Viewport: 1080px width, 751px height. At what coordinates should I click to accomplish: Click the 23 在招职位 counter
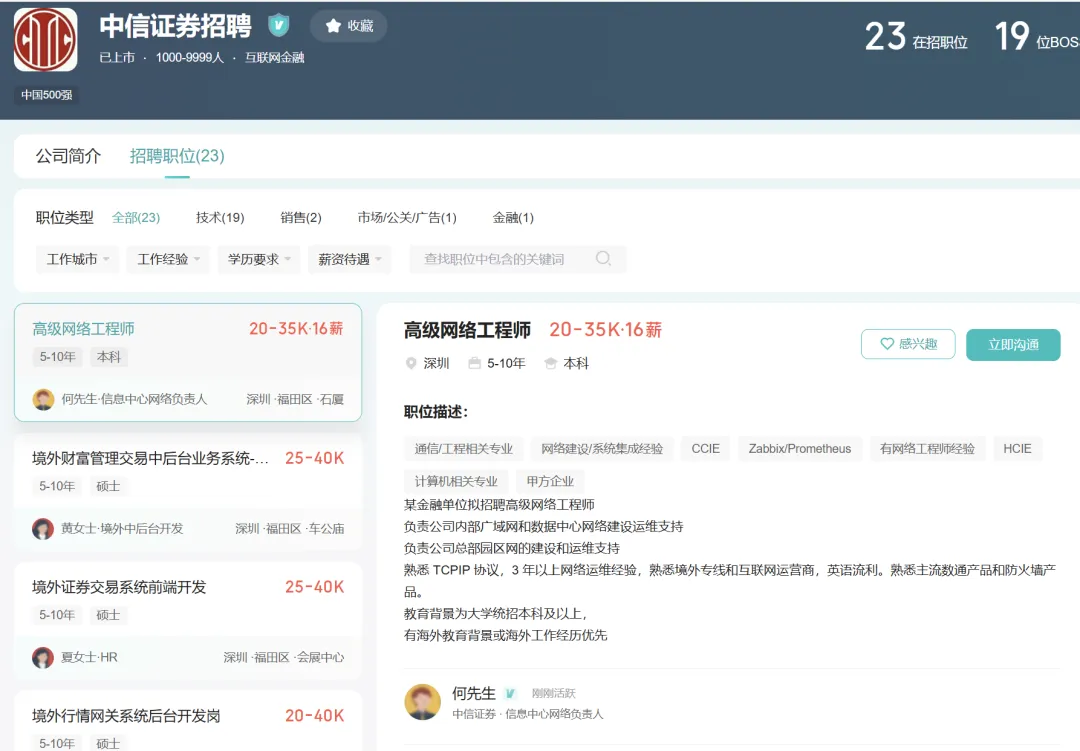pyautogui.click(x=916, y=37)
